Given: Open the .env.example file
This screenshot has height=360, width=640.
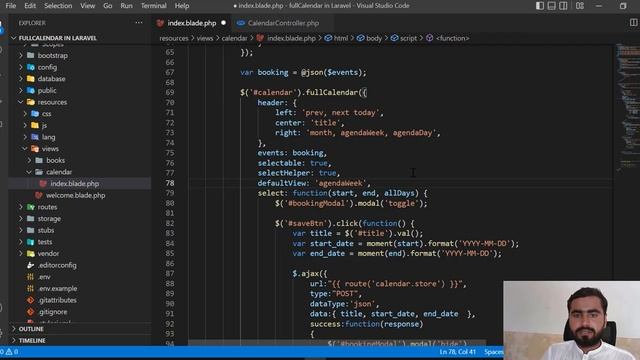Looking at the screenshot, I should tap(58, 289).
